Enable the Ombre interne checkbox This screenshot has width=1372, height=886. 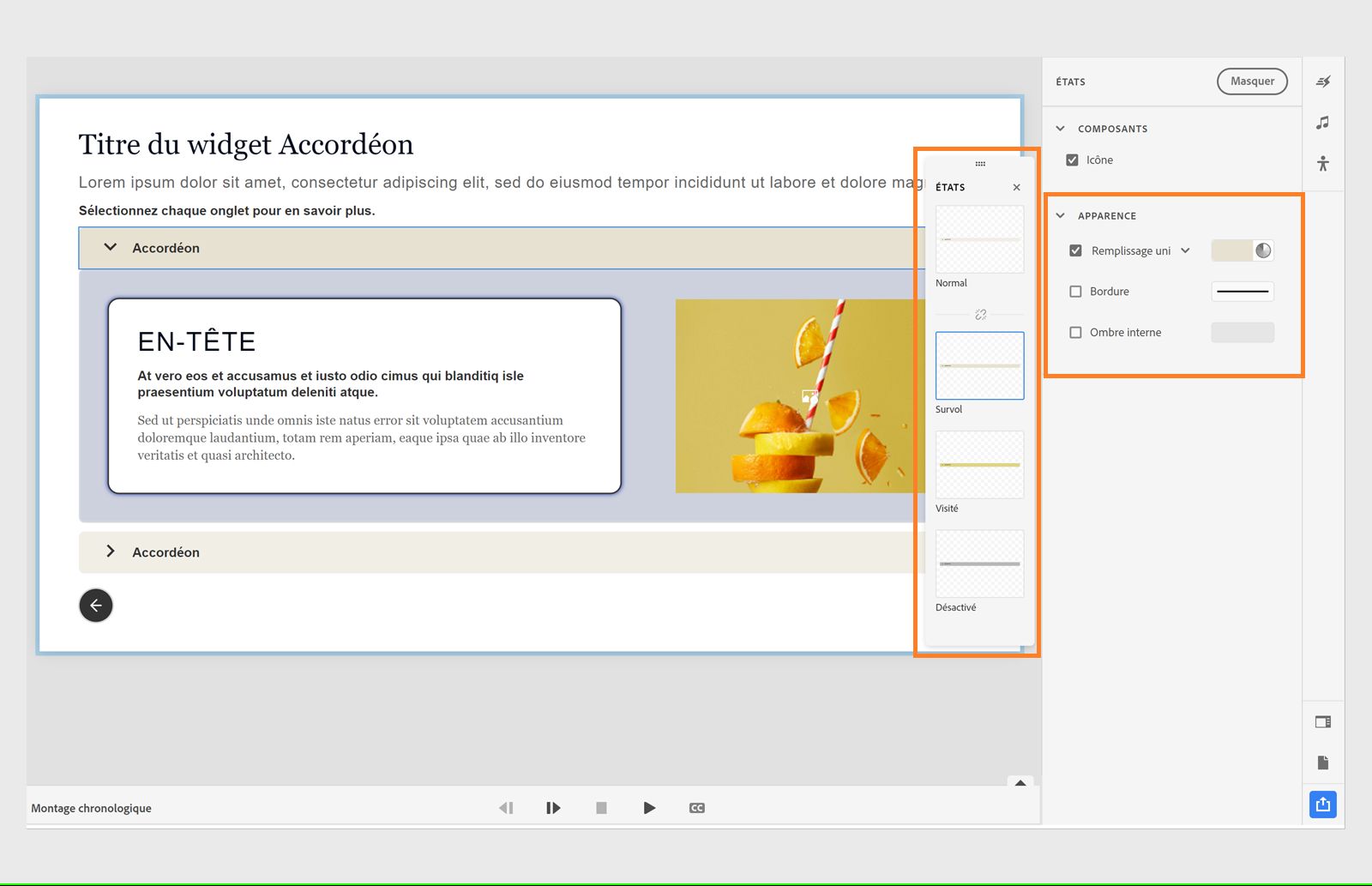click(x=1075, y=332)
